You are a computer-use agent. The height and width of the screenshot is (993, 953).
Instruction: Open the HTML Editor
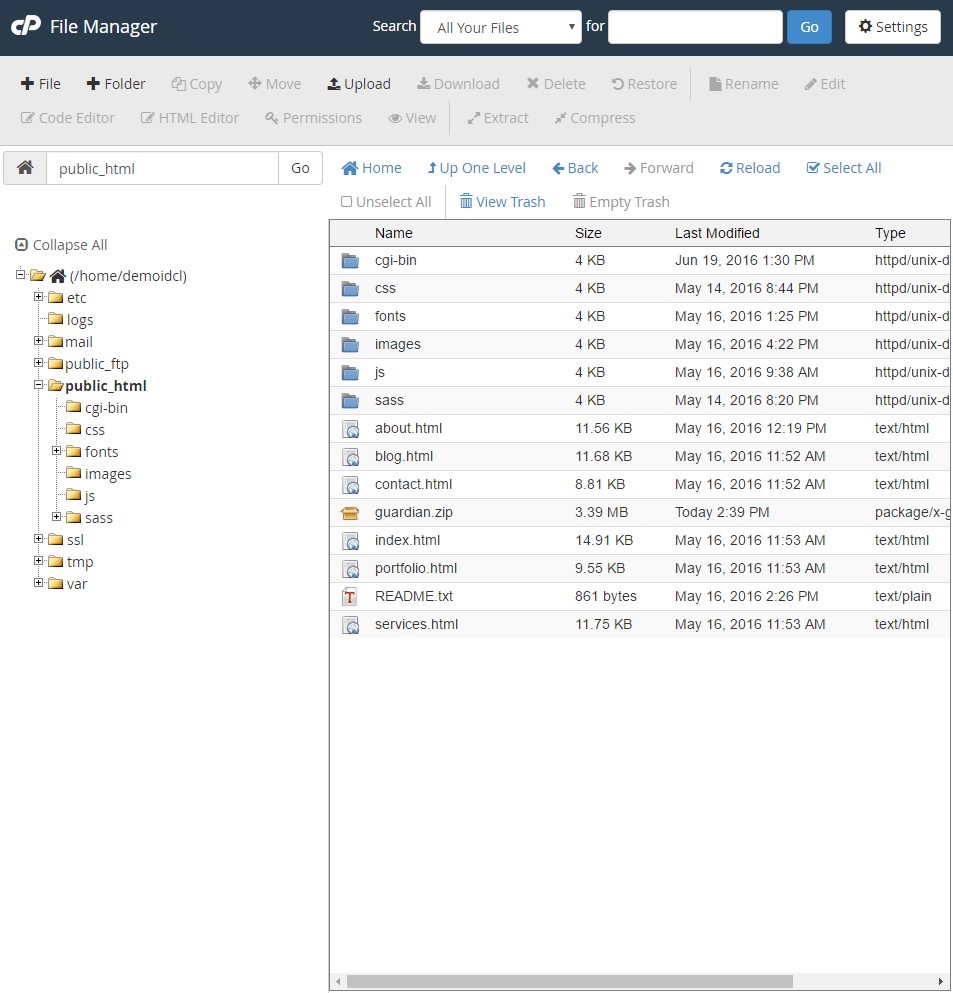click(x=190, y=118)
